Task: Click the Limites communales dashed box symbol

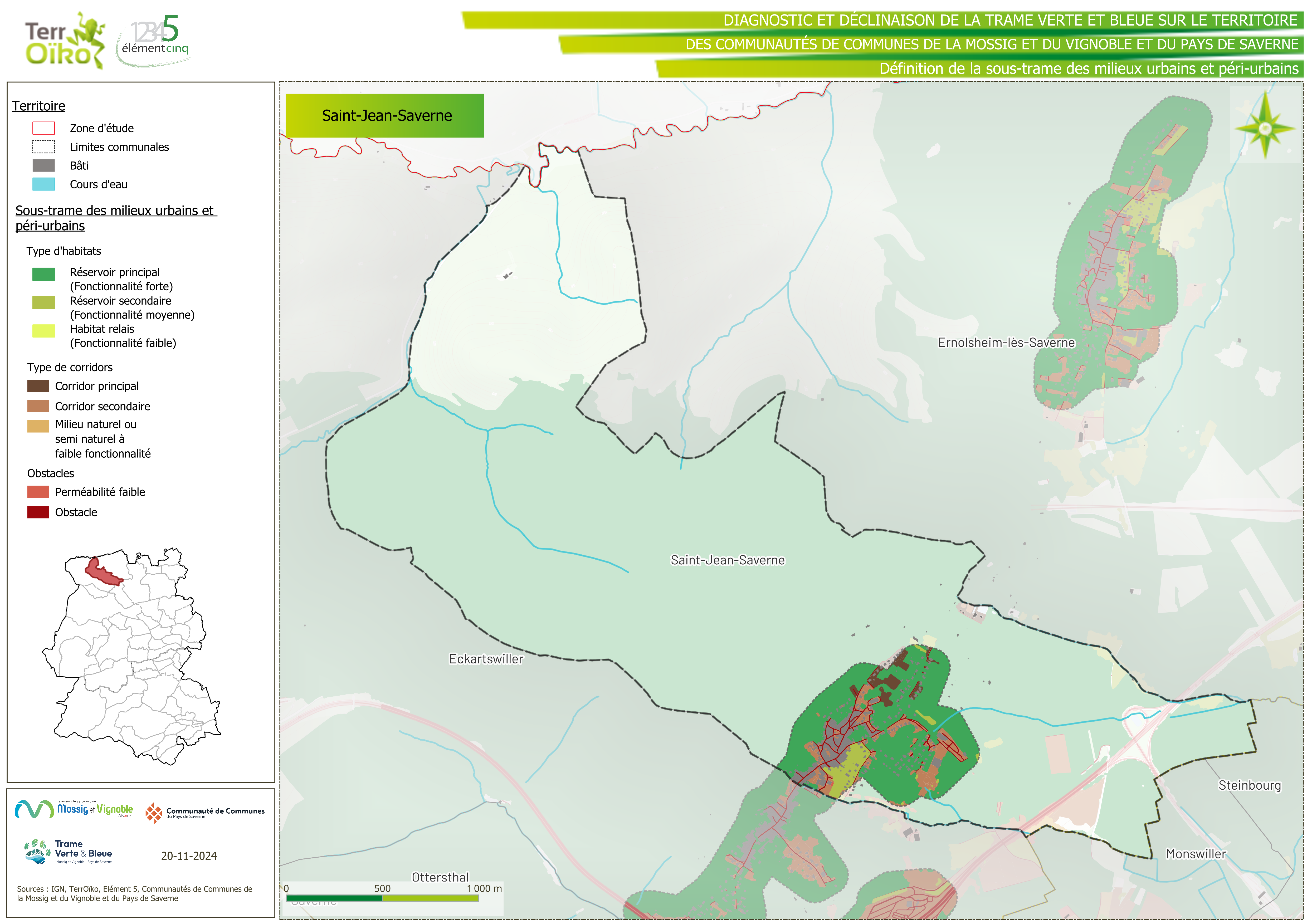Action: [x=43, y=147]
